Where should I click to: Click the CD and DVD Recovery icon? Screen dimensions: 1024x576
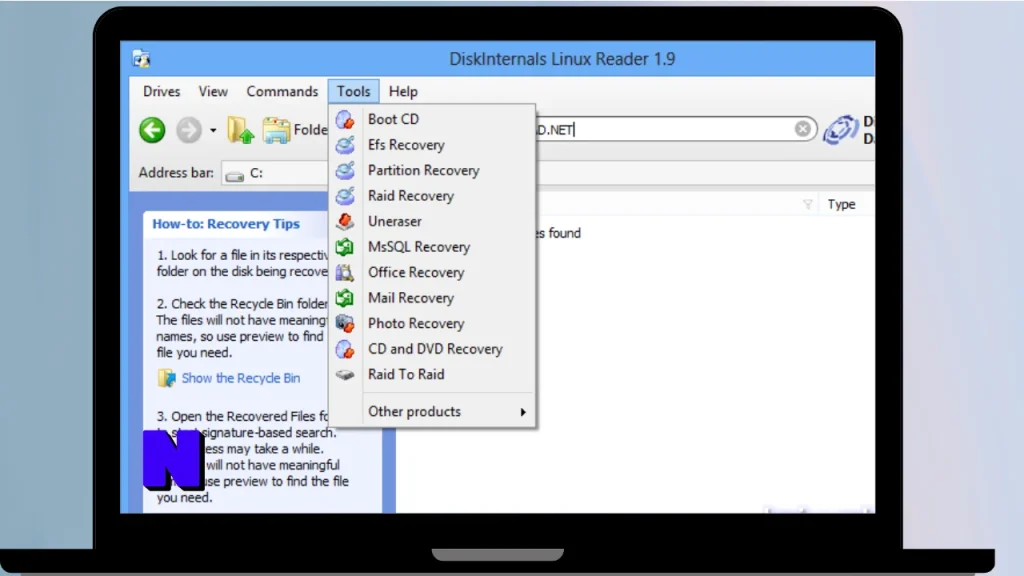coord(345,349)
